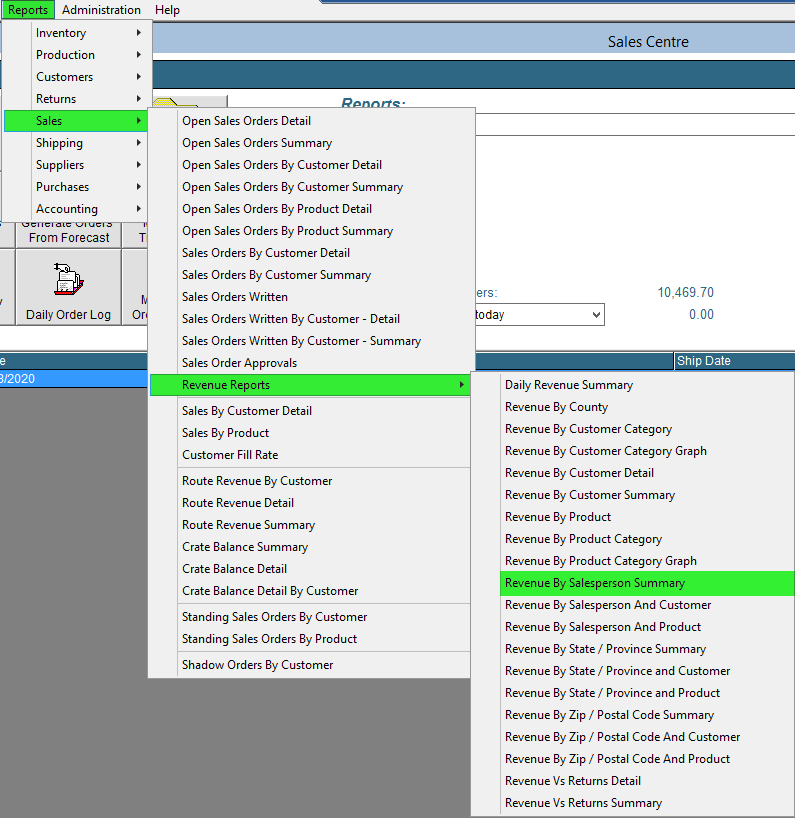The height and width of the screenshot is (818, 795).
Task: Select Revenue By Zip / Postal Code And Customer
Action: pyautogui.click(x=633, y=737)
